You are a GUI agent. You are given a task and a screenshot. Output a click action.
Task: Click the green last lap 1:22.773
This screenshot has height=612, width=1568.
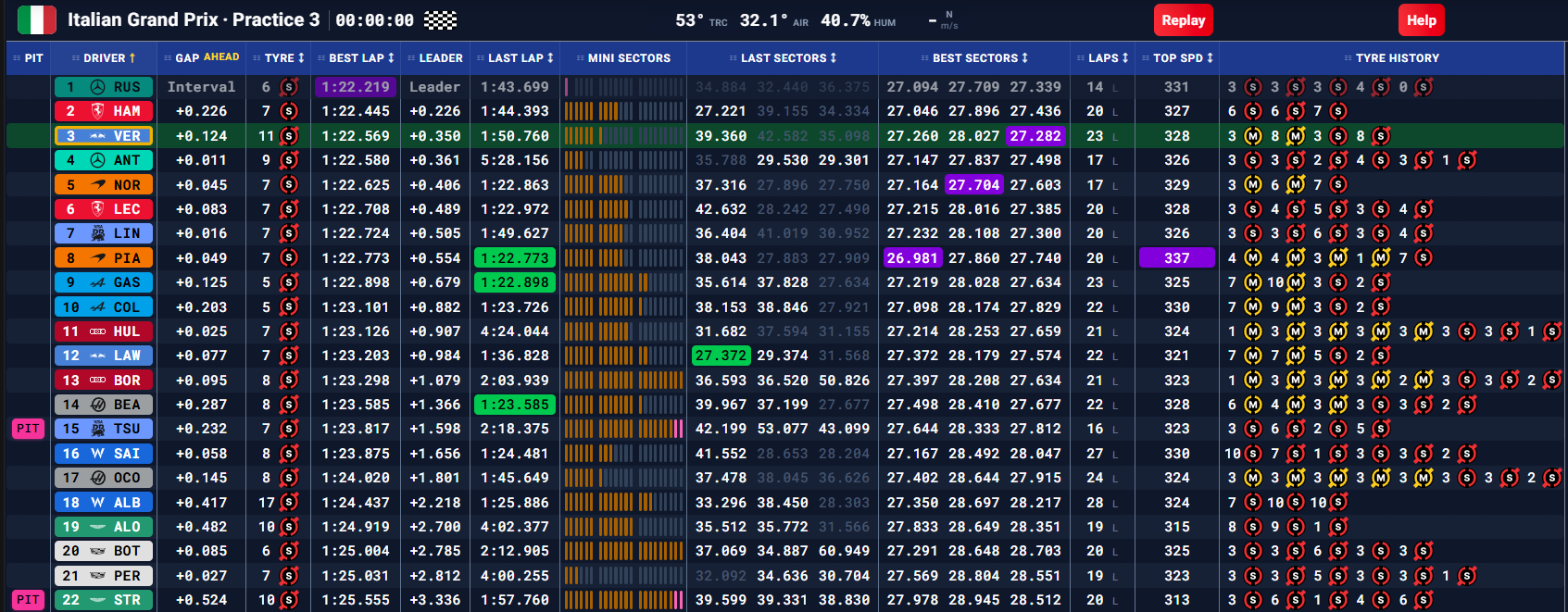coord(515,258)
